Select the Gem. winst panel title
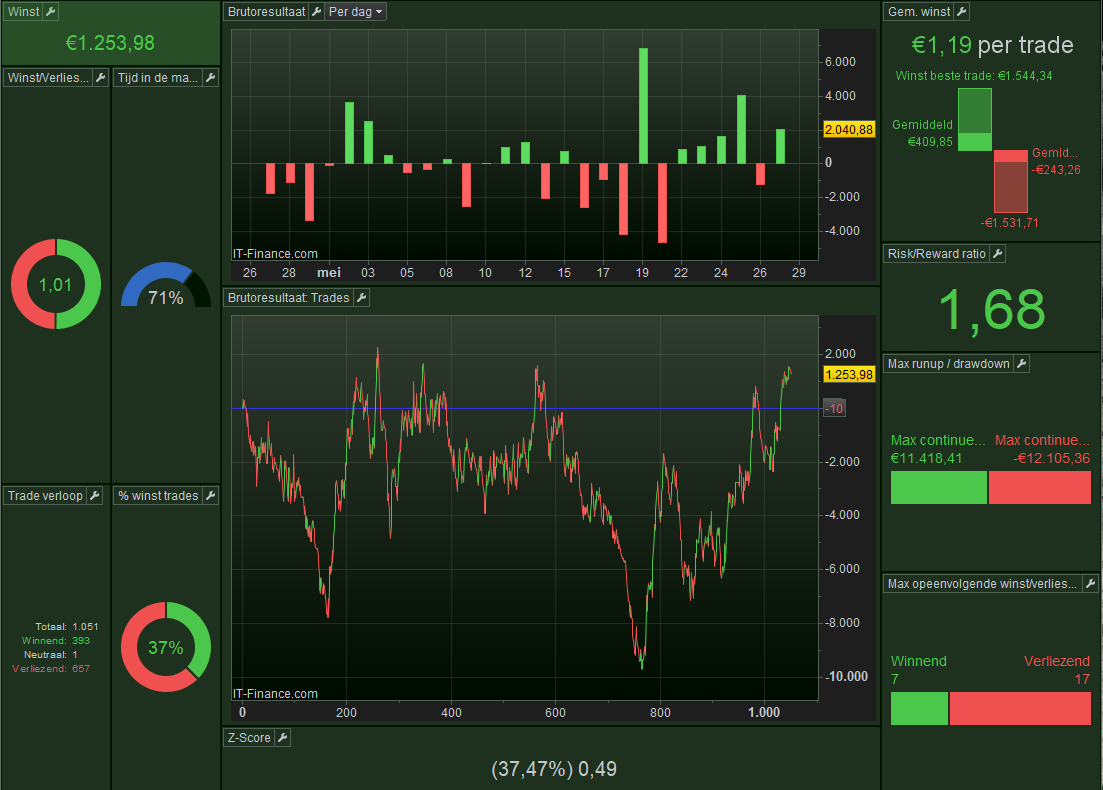The width and height of the screenshot is (1103, 790). tap(919, 11)
